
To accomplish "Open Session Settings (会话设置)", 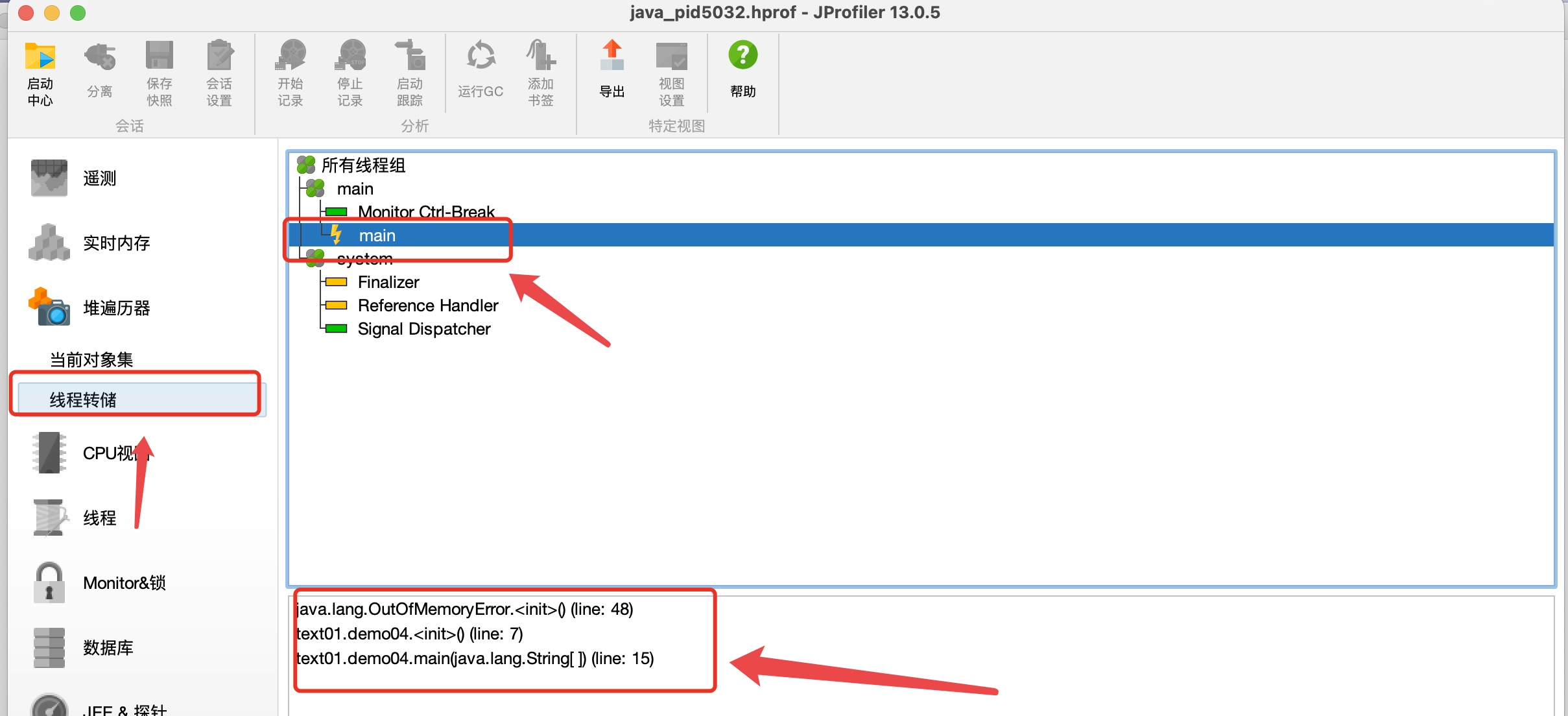I will click(x=219, y=73).
